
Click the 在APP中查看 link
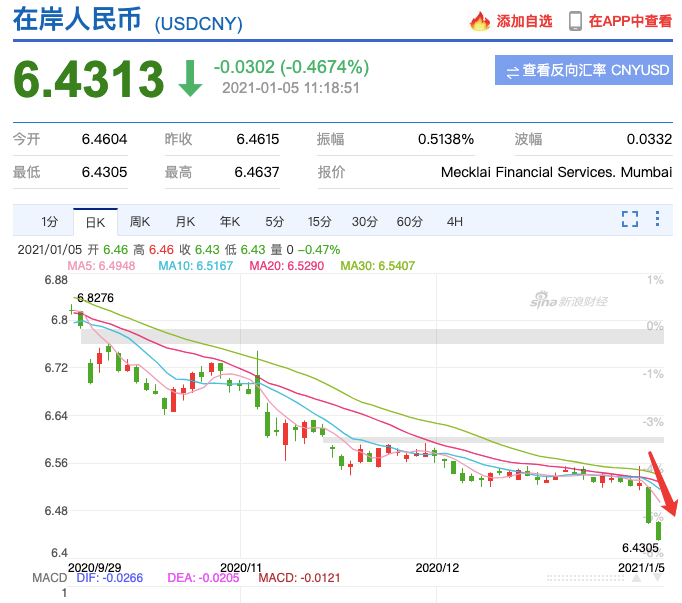(x=628, y=21)
